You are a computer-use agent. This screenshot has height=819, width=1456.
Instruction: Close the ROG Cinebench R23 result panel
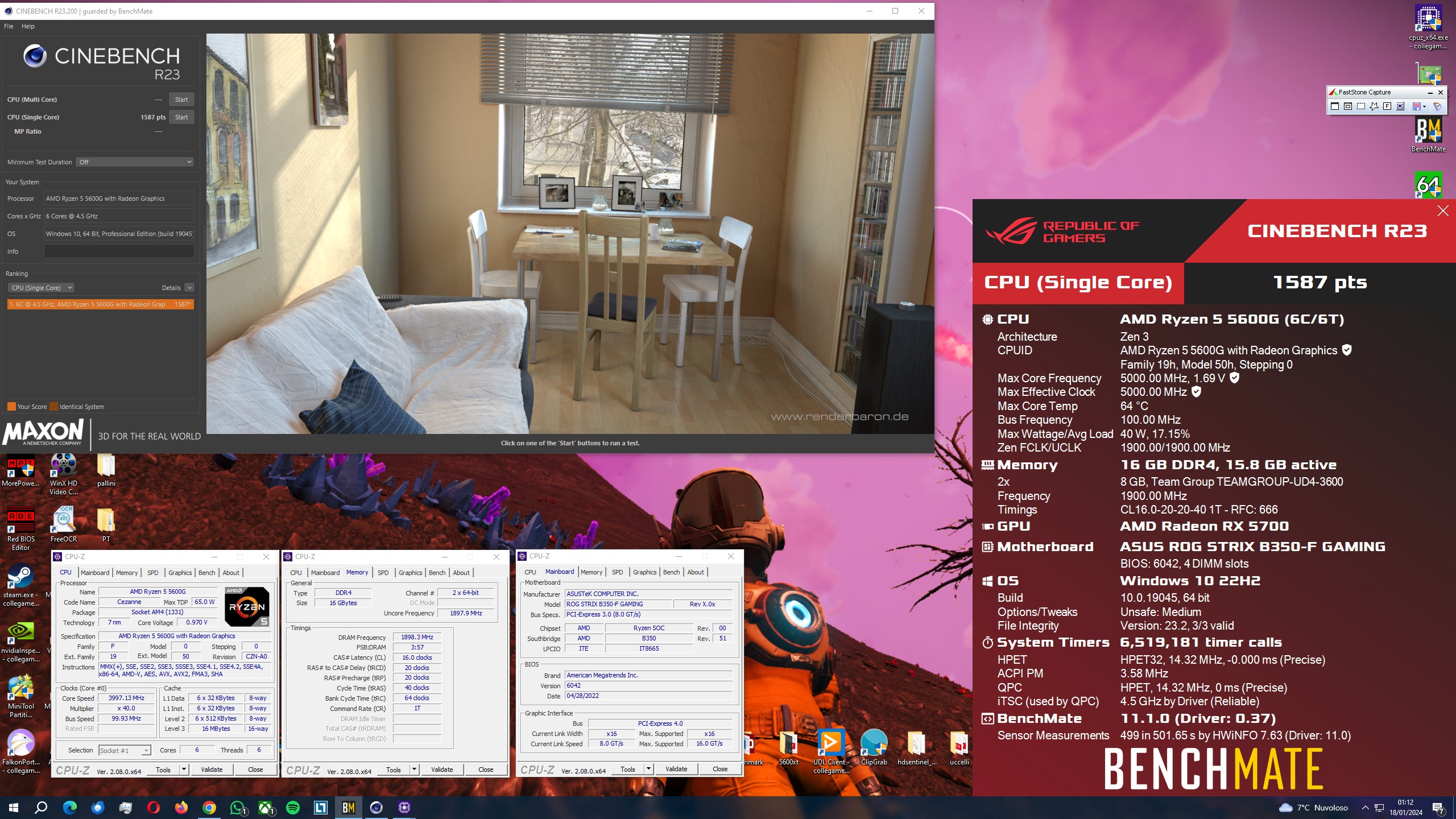1443,211
